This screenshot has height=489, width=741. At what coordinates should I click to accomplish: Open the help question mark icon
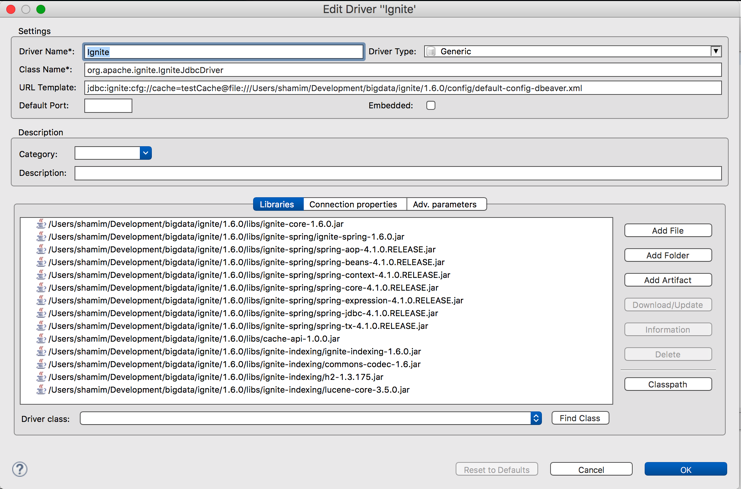point(20,469)
